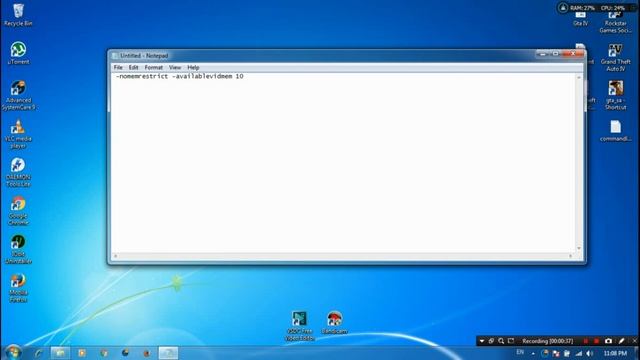Screen dimensions: 640x360
Task: Open the Chrome icon in the taskbar
Action: click(104, 353)
